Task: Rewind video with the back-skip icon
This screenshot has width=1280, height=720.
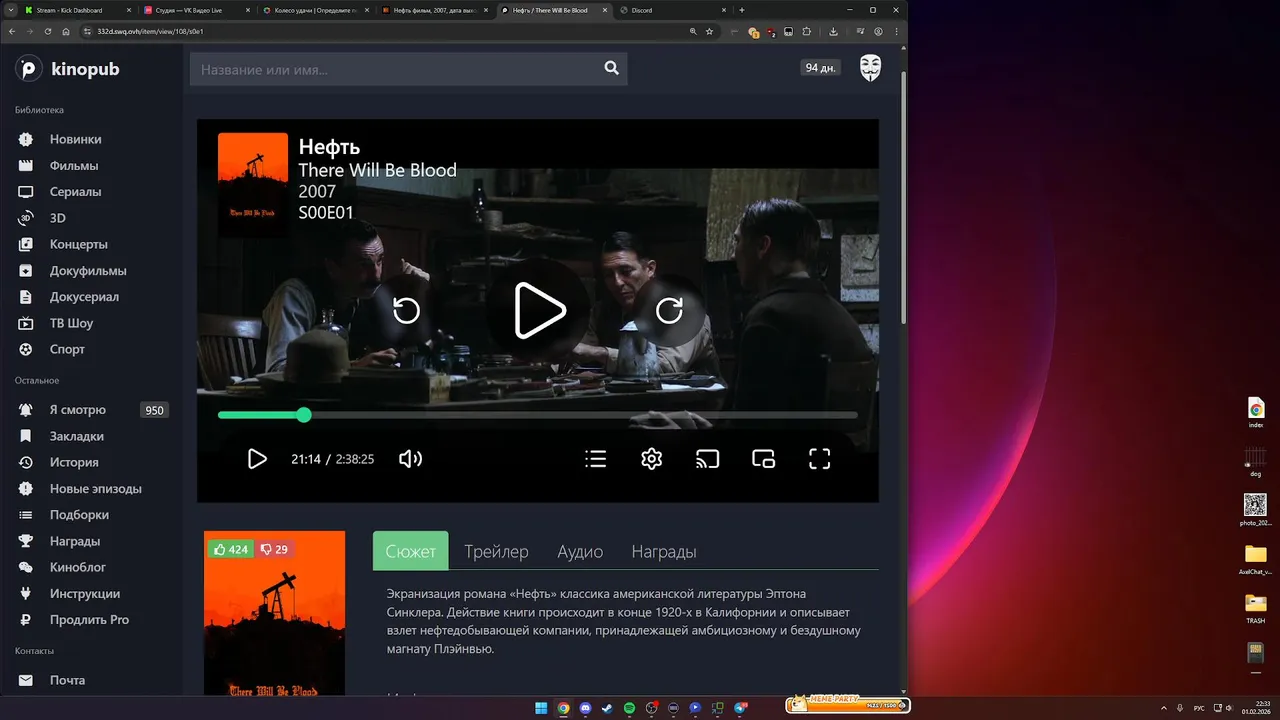Action: (x=406, y=310)
